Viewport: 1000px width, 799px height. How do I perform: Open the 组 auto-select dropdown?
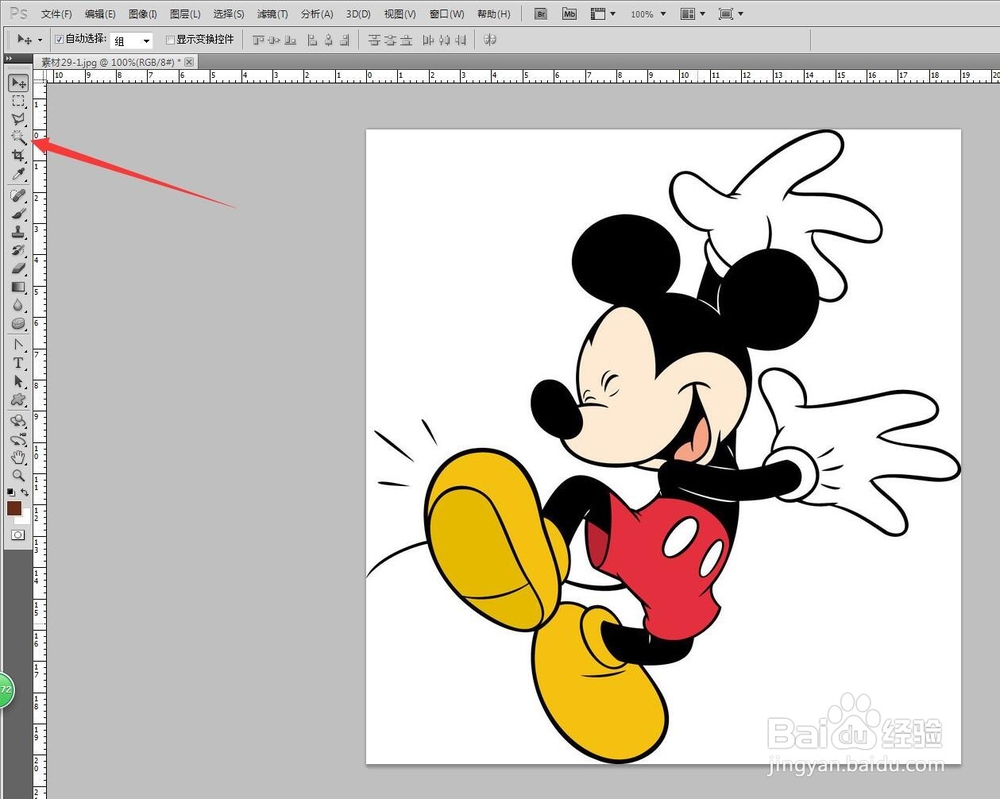[x=131, y=41]
